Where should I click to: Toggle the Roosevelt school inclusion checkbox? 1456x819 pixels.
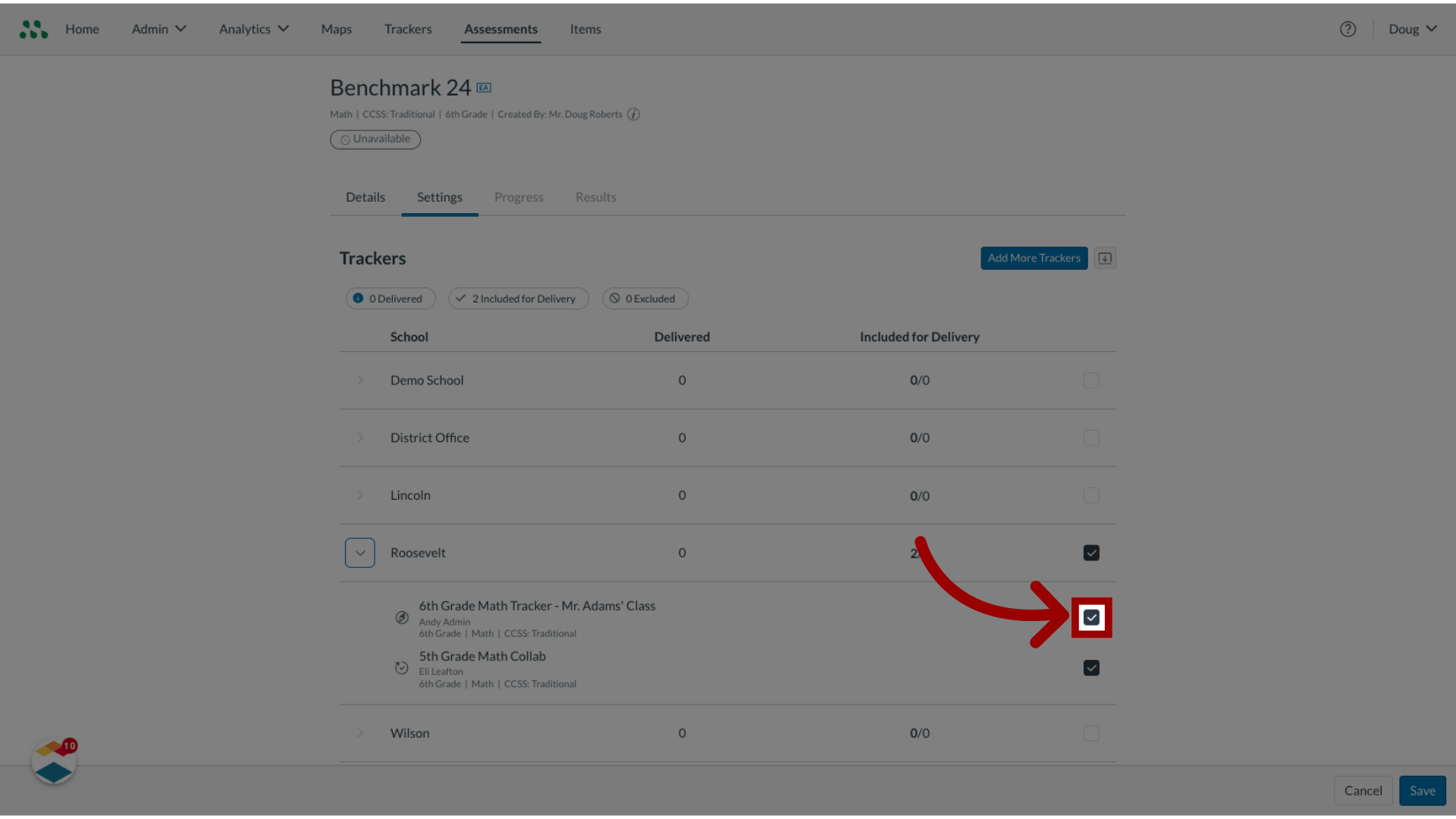coord(1091,552)
